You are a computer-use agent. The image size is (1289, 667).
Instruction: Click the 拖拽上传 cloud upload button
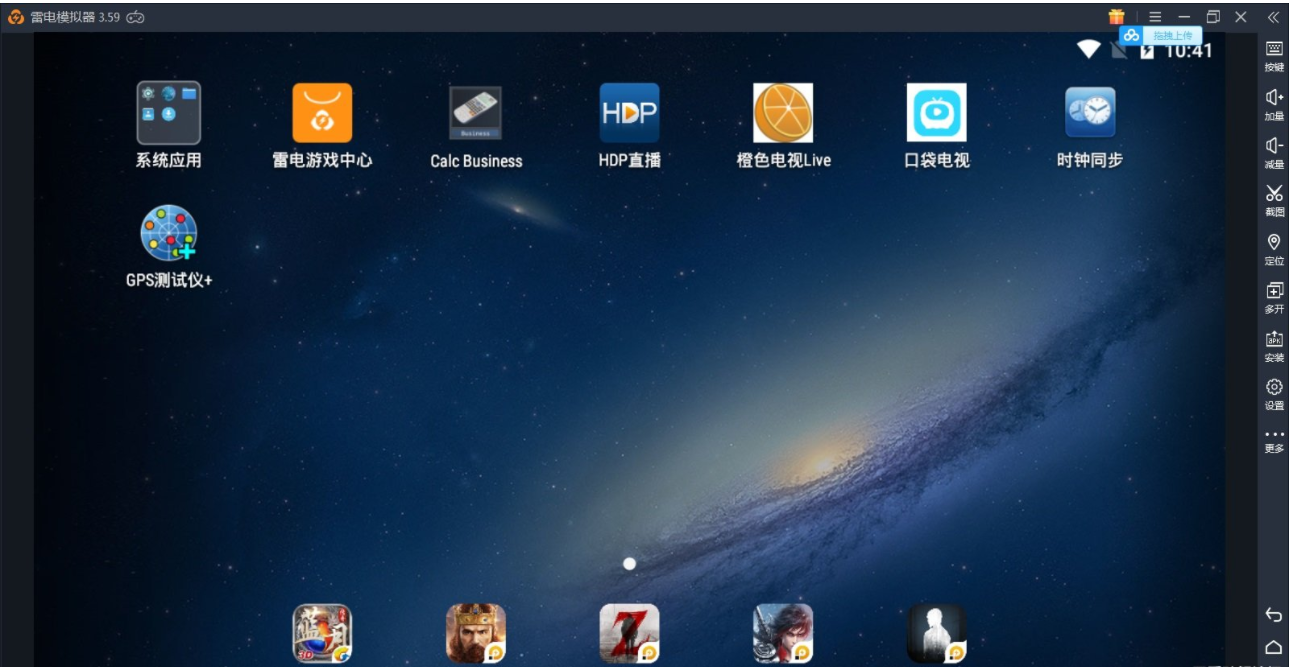point(1160,35)
